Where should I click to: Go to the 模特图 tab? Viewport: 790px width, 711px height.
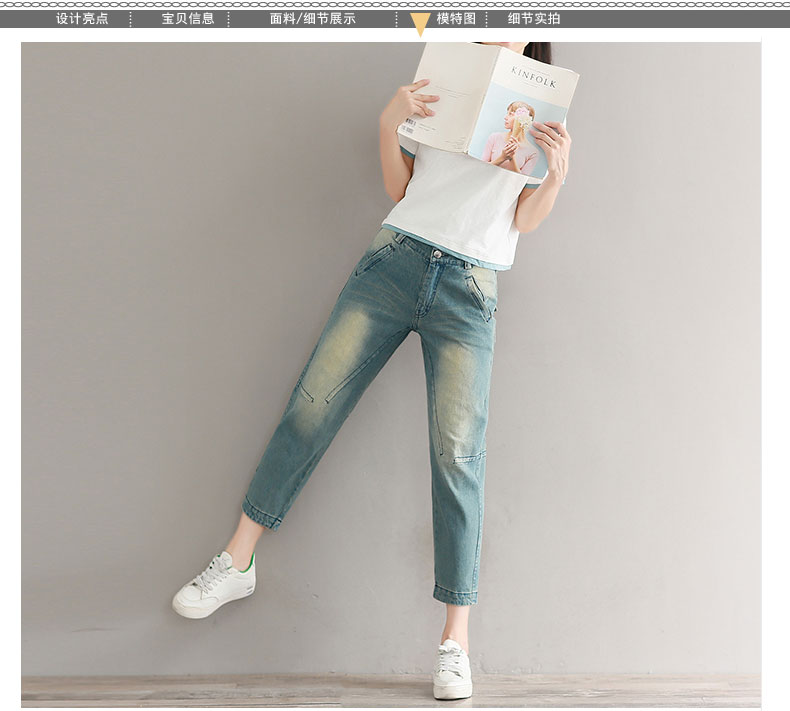pos(455,19)
